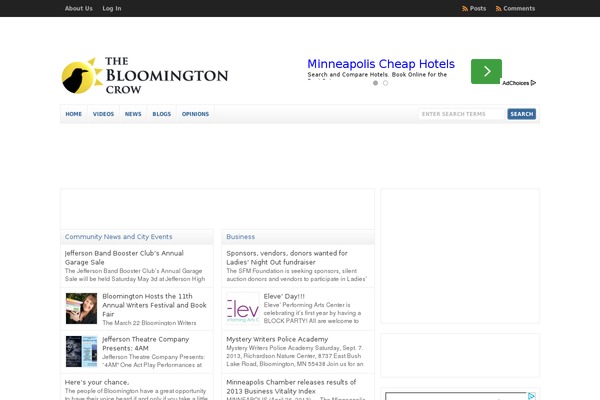The height and width of the screenshot is (400, 600).
Task: Open the Here's your chance article
Action: point(97,382)
